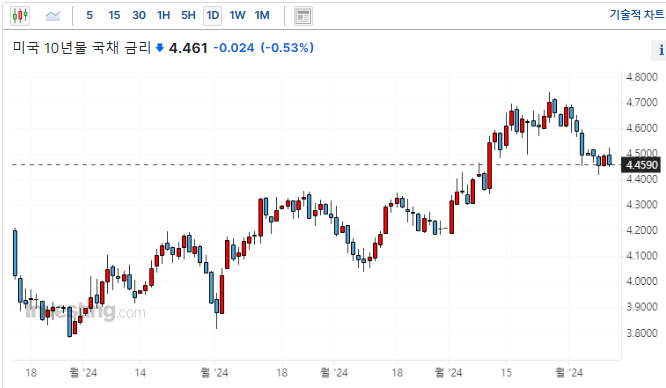Click the 4.3000 y-axis label
The width and height of the screenshot is (666, 388).
[641, 205]
